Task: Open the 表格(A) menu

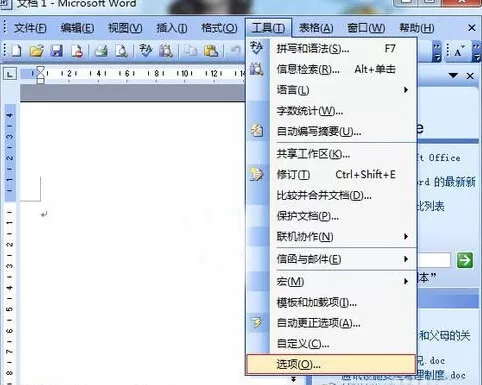Action: (x=316, y=28)
